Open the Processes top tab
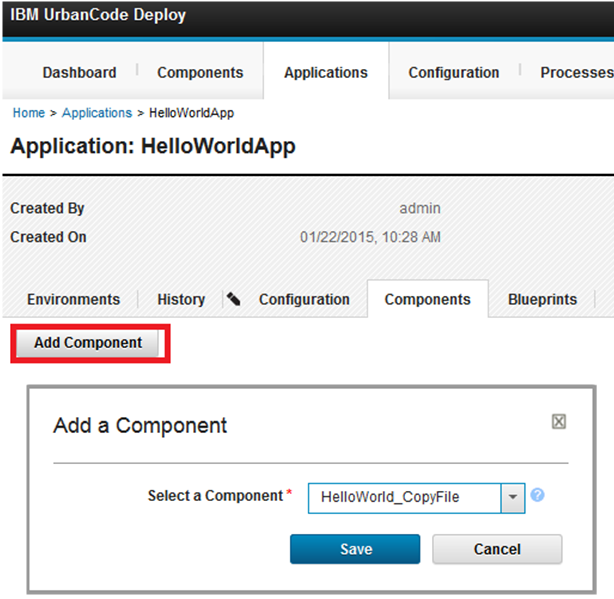 (x=576, y=72)
